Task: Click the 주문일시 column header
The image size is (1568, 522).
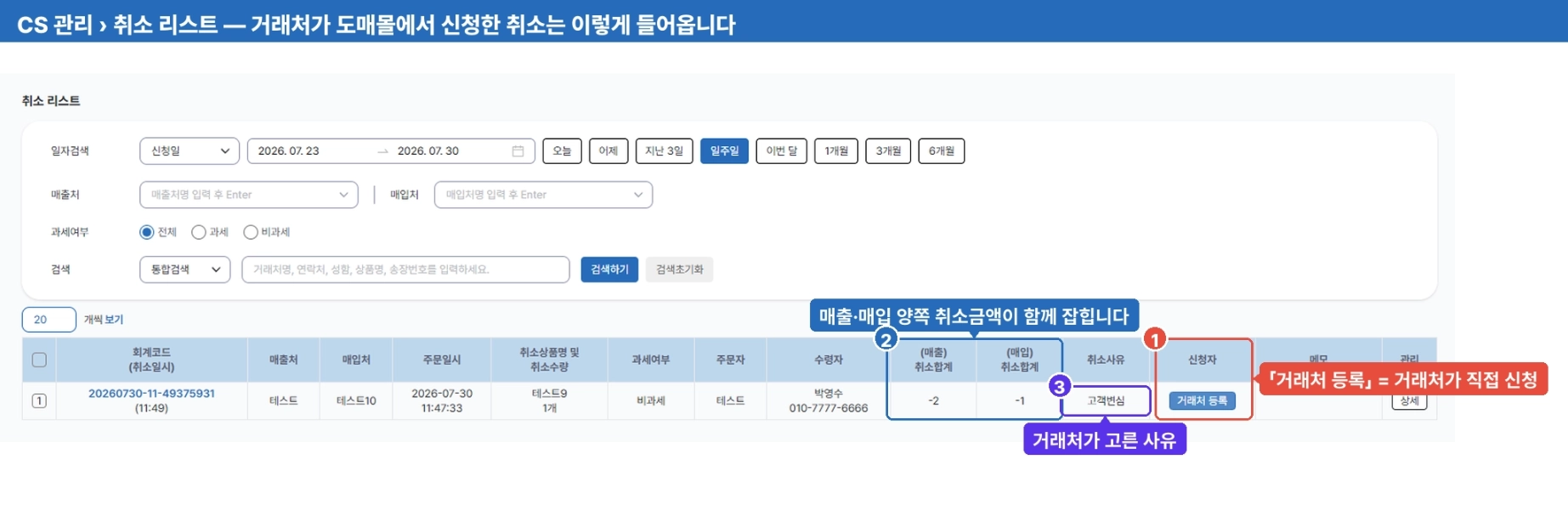Action: [x=442, y=360]
